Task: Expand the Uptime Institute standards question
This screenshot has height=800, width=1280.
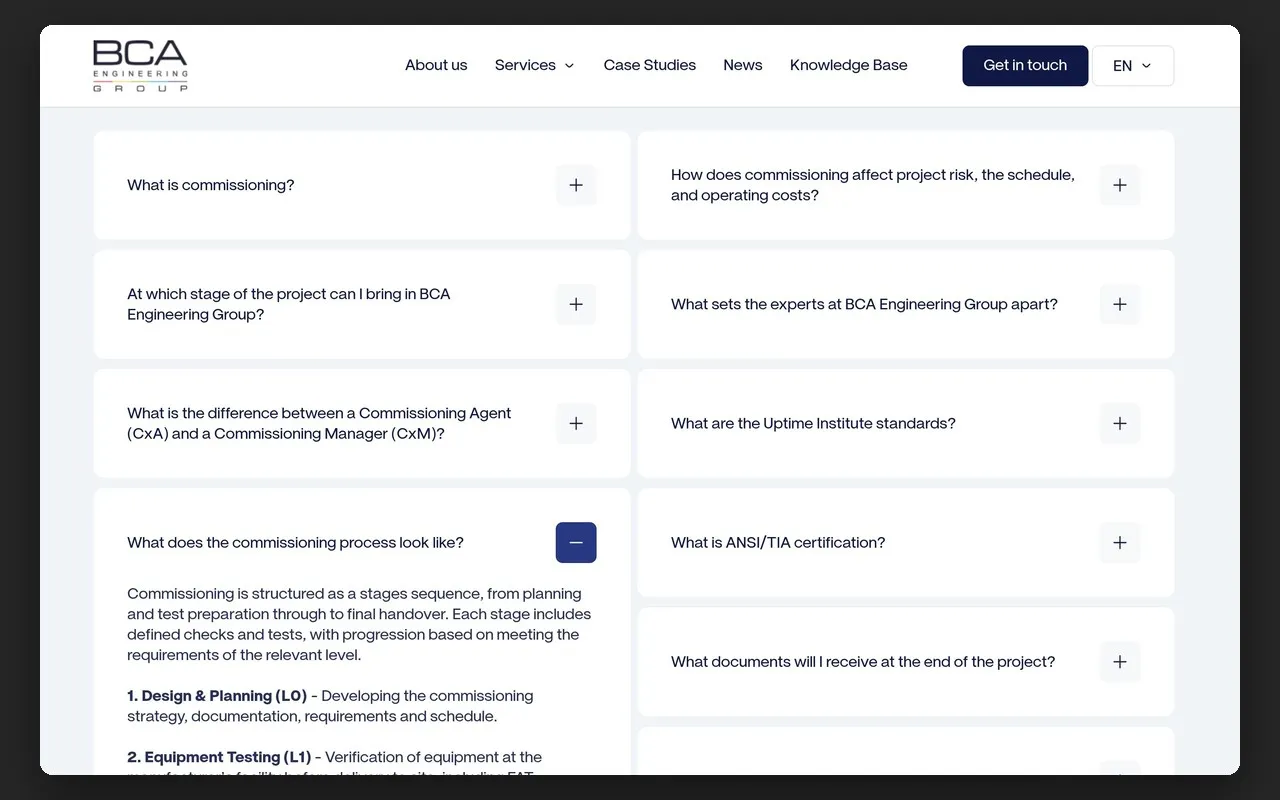Action: (x=1120, y=423)
